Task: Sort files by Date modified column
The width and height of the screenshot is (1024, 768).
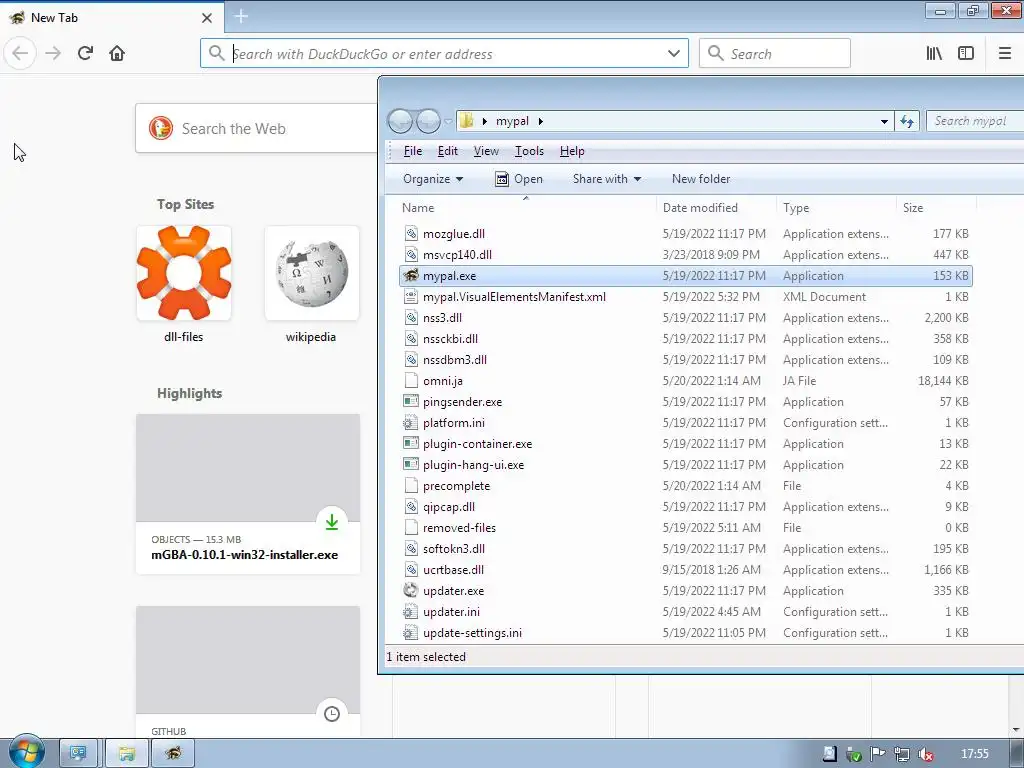Action: tap(716, 208)
